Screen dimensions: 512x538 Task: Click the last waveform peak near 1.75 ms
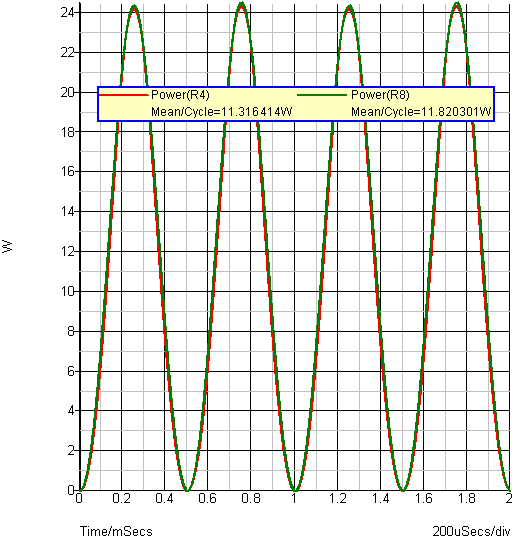(x=457, y=3)
